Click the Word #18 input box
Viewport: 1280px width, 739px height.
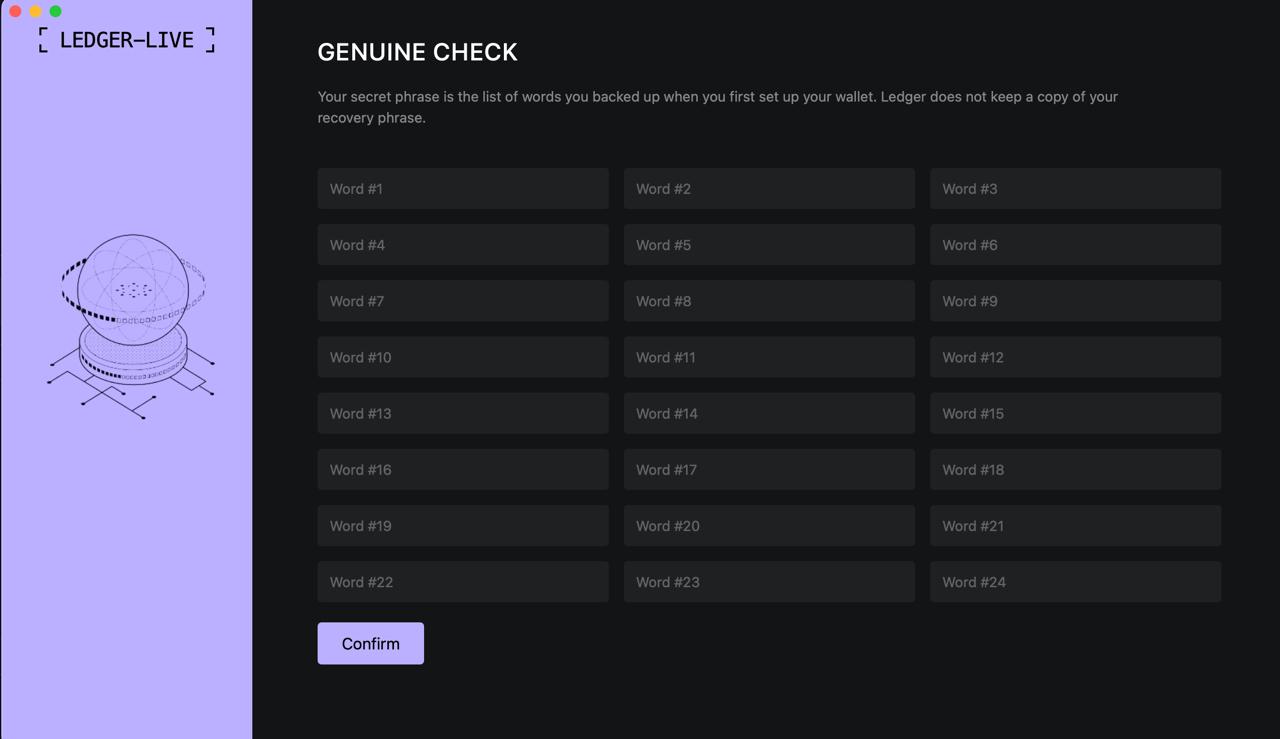(1075, 469)
